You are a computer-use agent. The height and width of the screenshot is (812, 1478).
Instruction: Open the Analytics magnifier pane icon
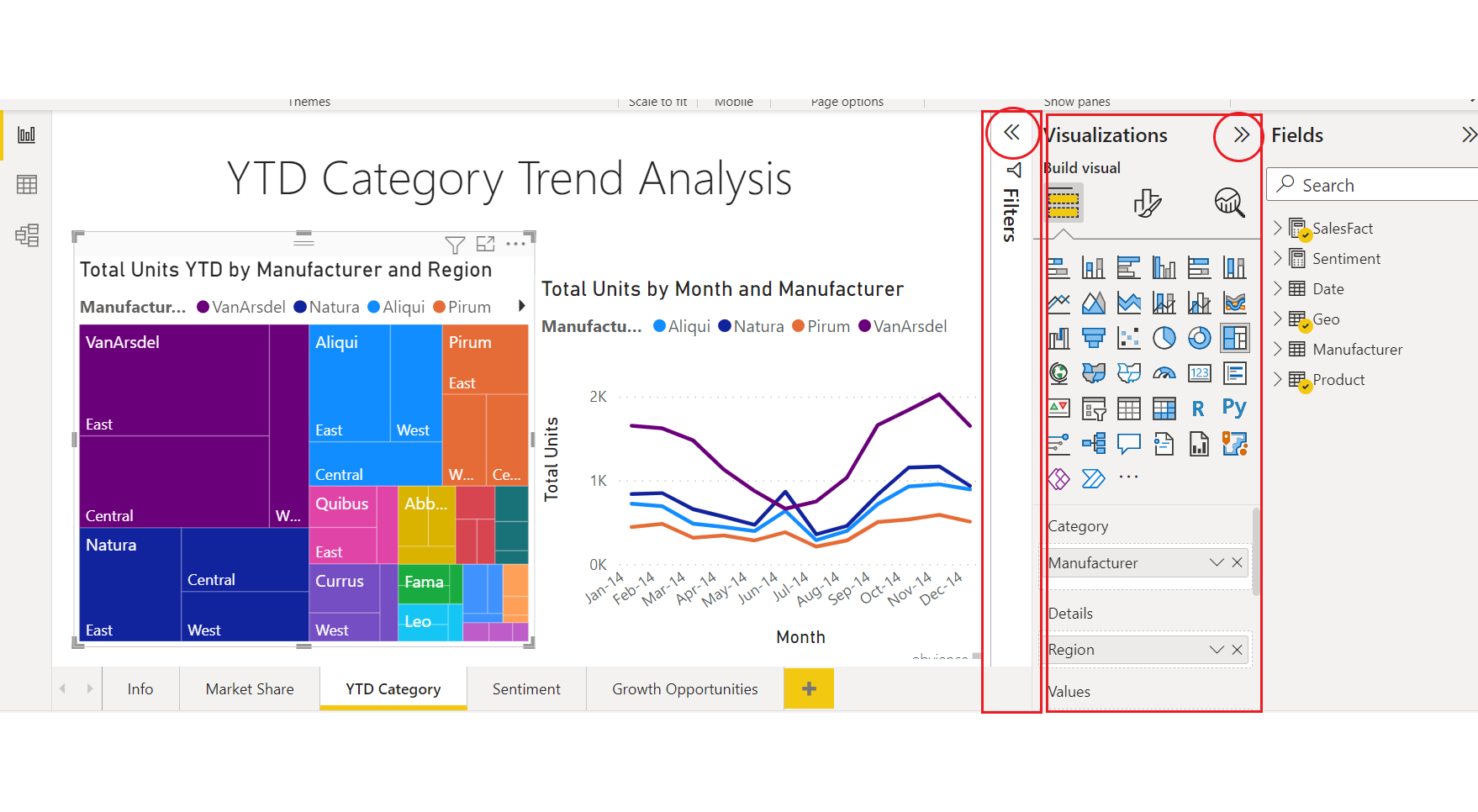coord(1229,203)
